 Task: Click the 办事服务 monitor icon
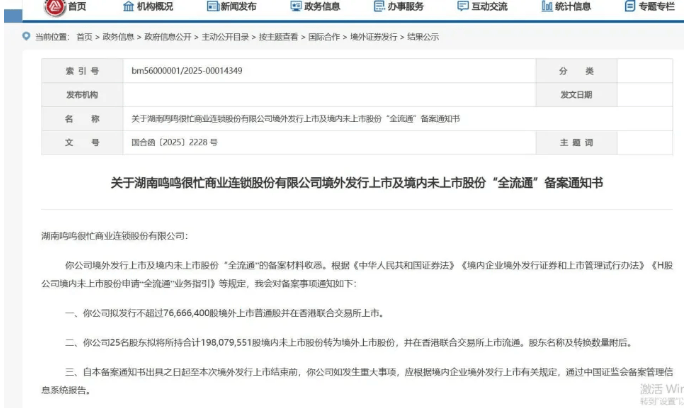click(380, 7)
